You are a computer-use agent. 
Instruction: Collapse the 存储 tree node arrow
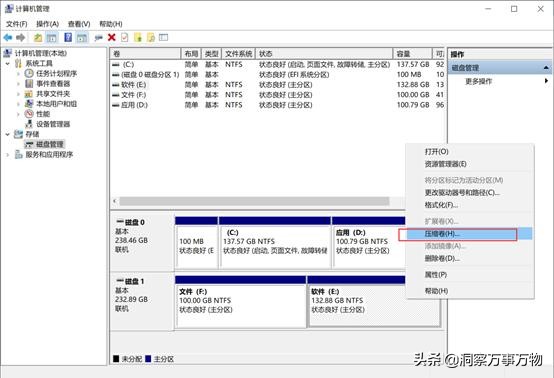click(7, 135)
